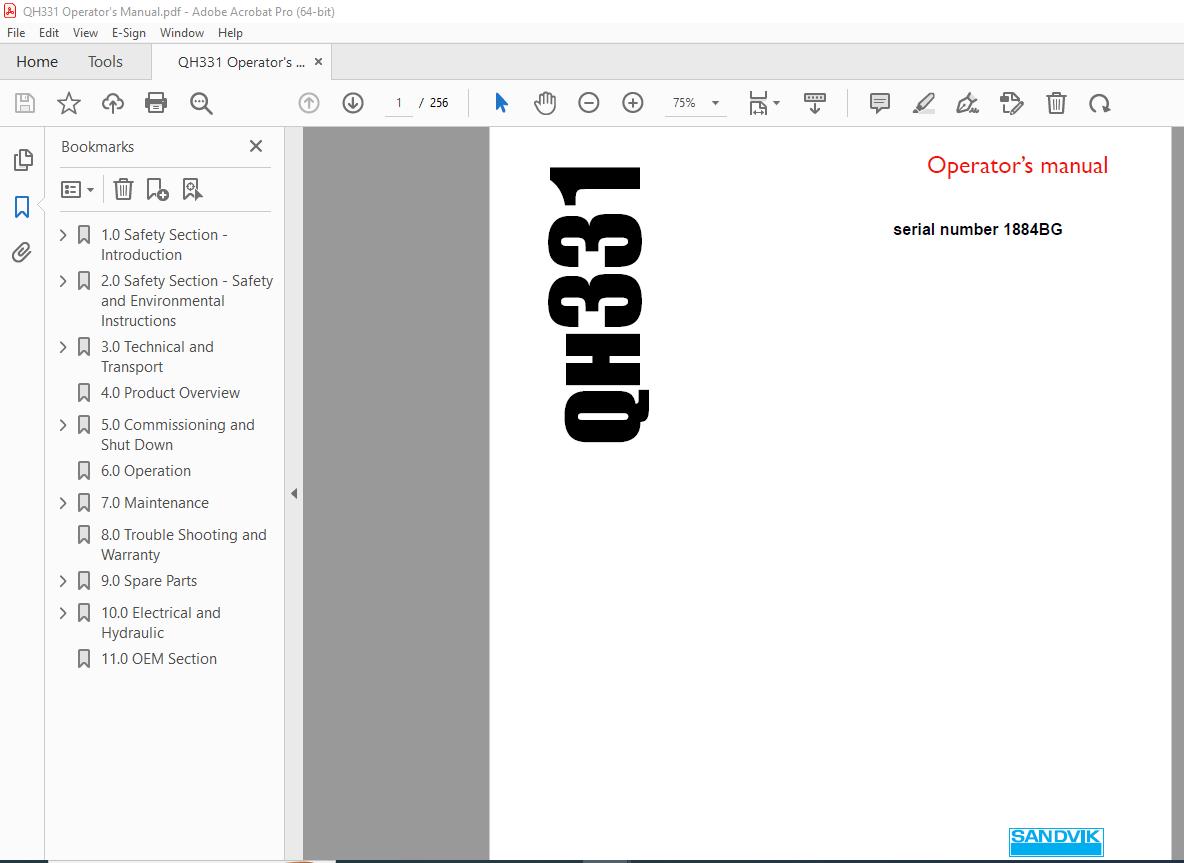Open the E-Sign menu
1184x863 pixels.
128,32
